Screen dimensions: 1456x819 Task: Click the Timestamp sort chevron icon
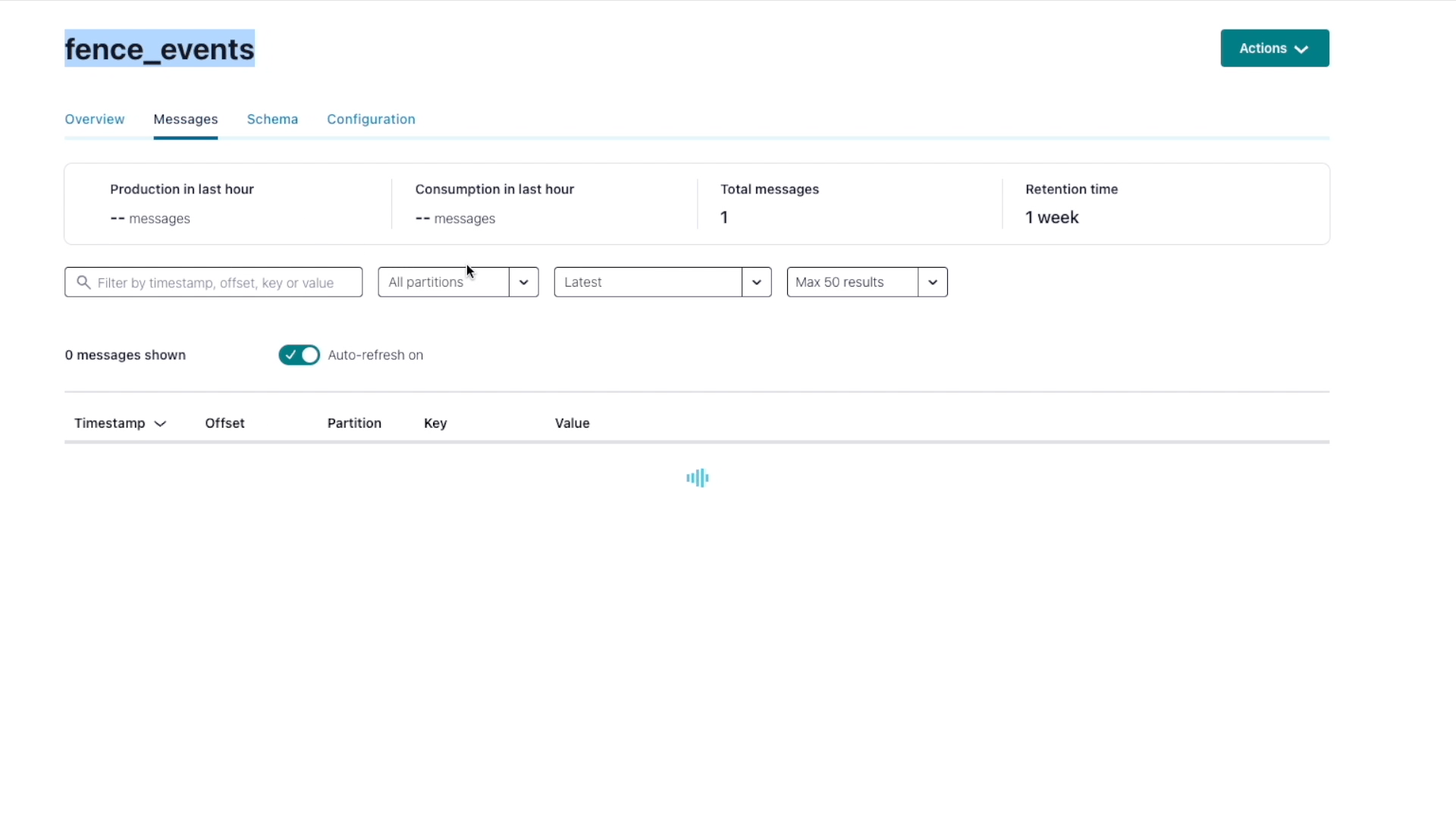tap(160, 424)
